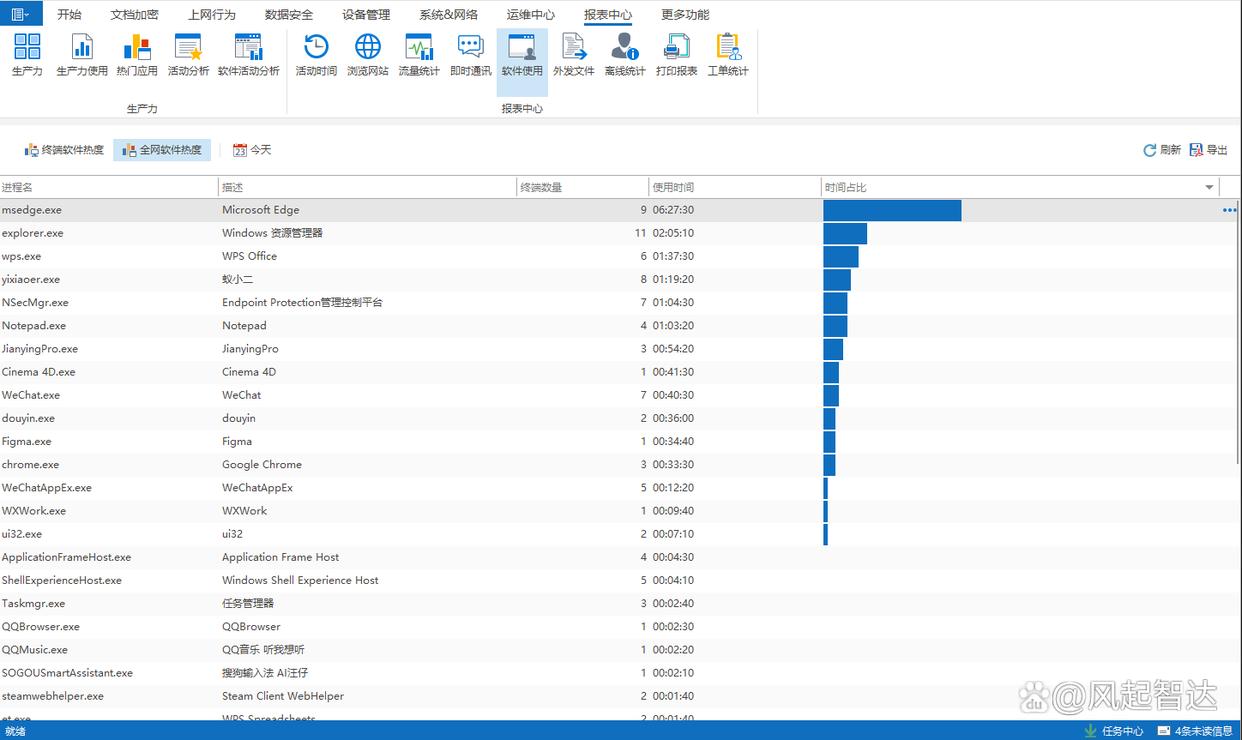Open the 运维中心 ribbon tab
This screenshot has height=740, width=1242.
(530, 15)
